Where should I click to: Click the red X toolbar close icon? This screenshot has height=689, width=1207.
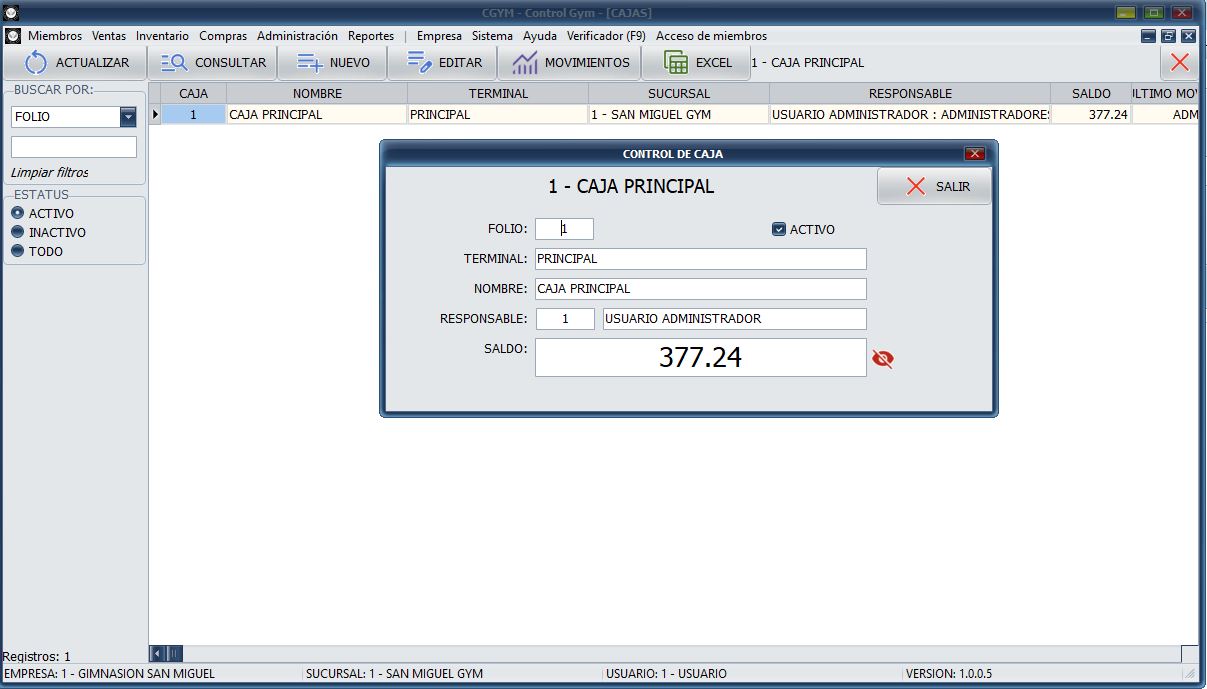pos(1180,63)
